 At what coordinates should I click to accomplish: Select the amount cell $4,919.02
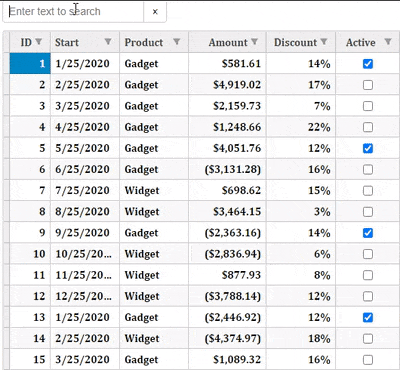tap(227, 85)
